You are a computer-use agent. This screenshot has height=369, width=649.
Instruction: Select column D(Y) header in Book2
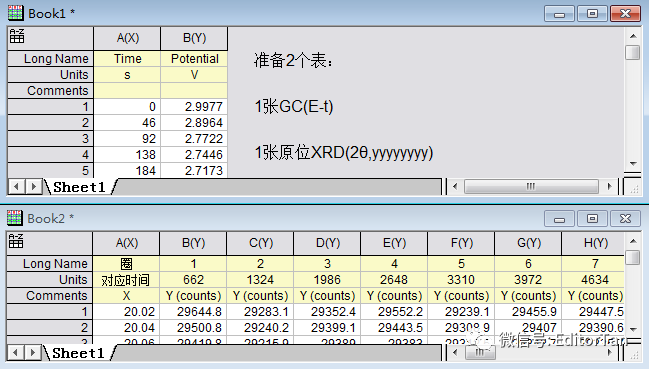pos(327,243)
